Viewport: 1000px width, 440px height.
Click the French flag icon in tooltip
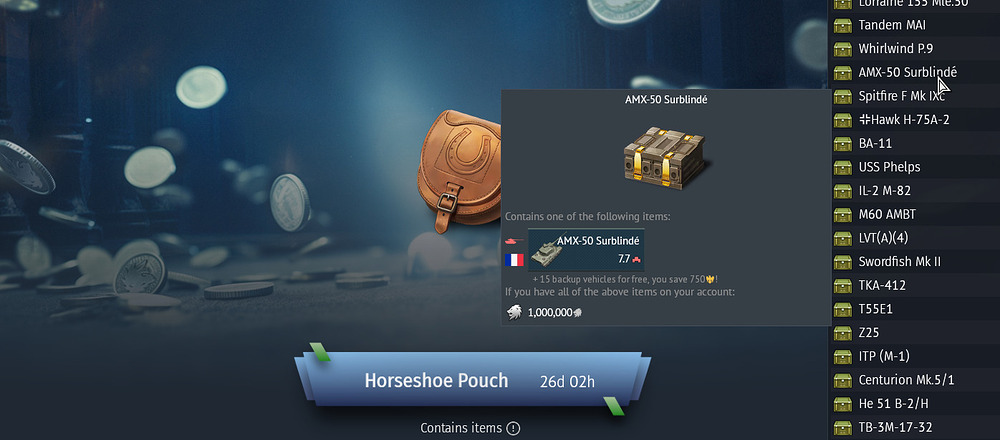(513, 260)
